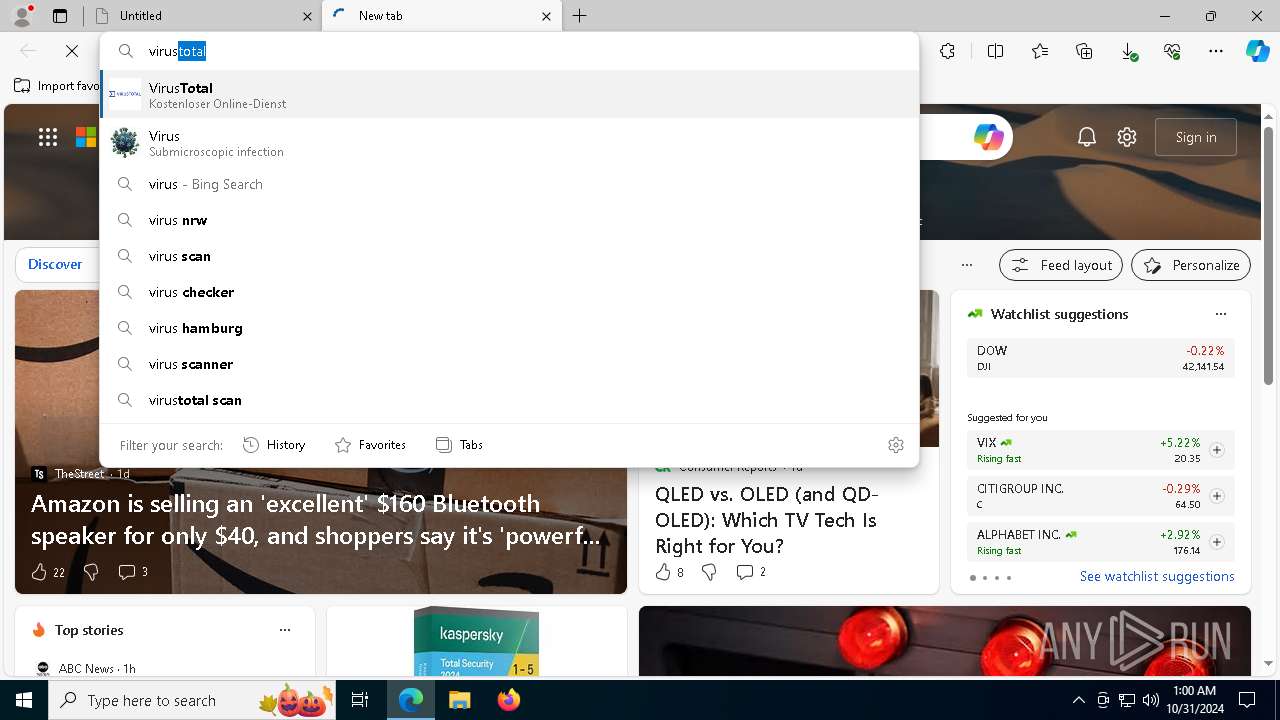Open the Windows Start menu

point(24,700)
